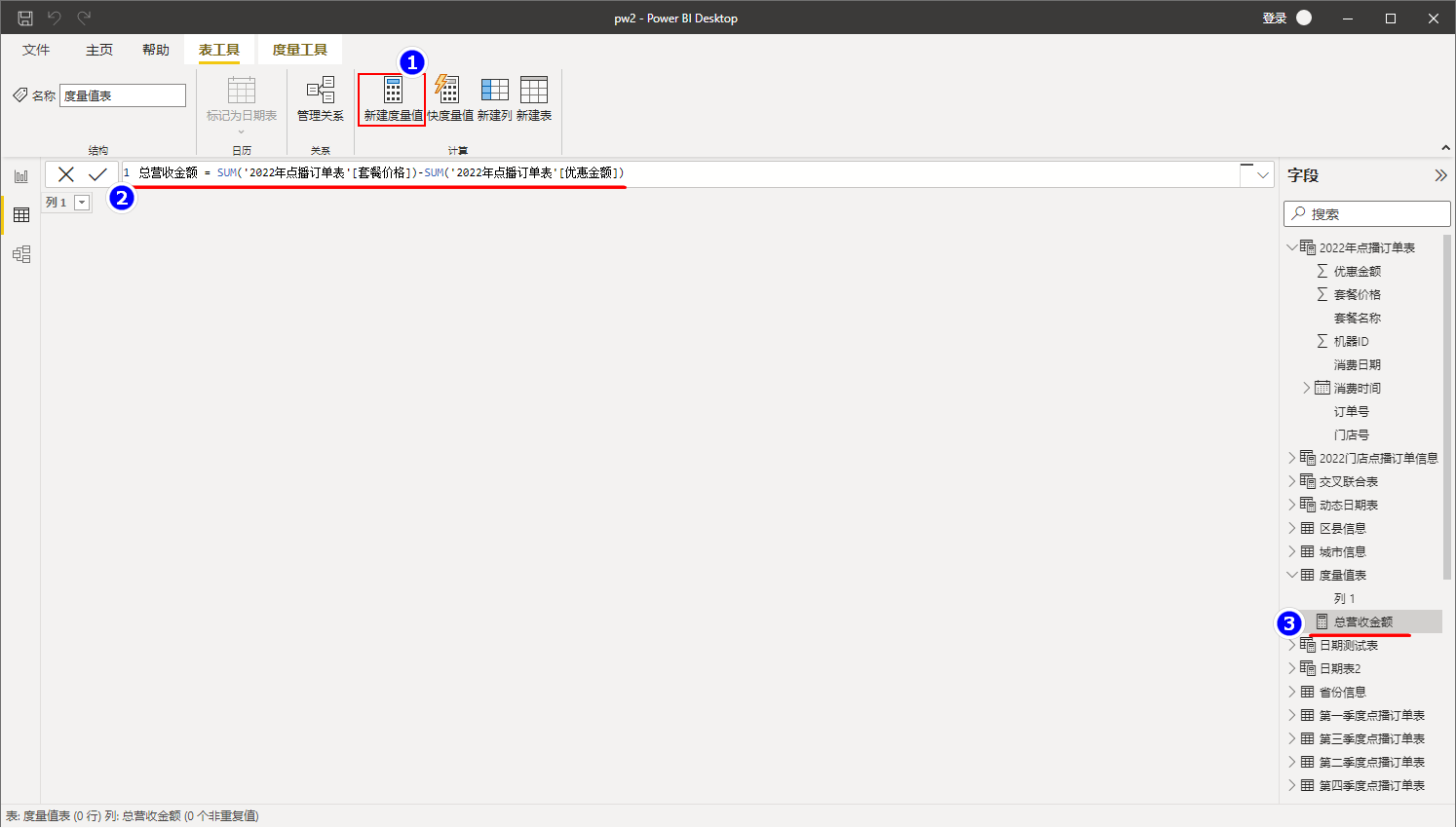Click the 新建列 new column icon
Viewport: 1456px width, 828px height.
pyautogui.click(x=494, y=90)
